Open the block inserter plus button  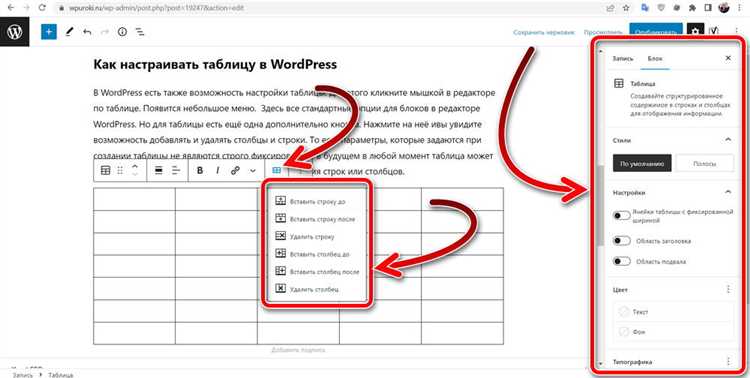tap(49, 32)
